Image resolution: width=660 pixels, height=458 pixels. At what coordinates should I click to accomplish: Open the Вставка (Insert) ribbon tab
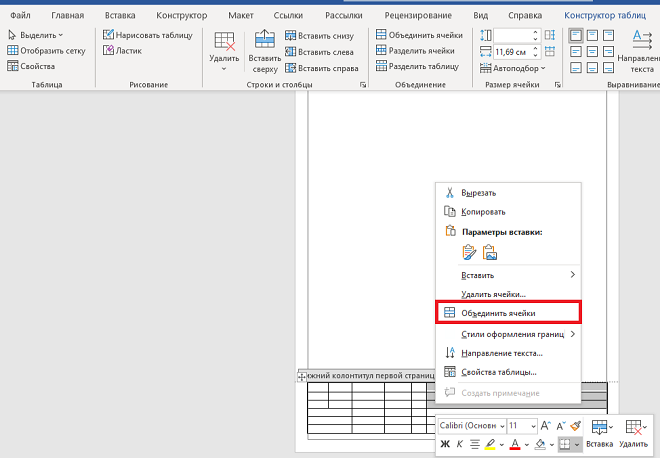(x=119, y=16)
